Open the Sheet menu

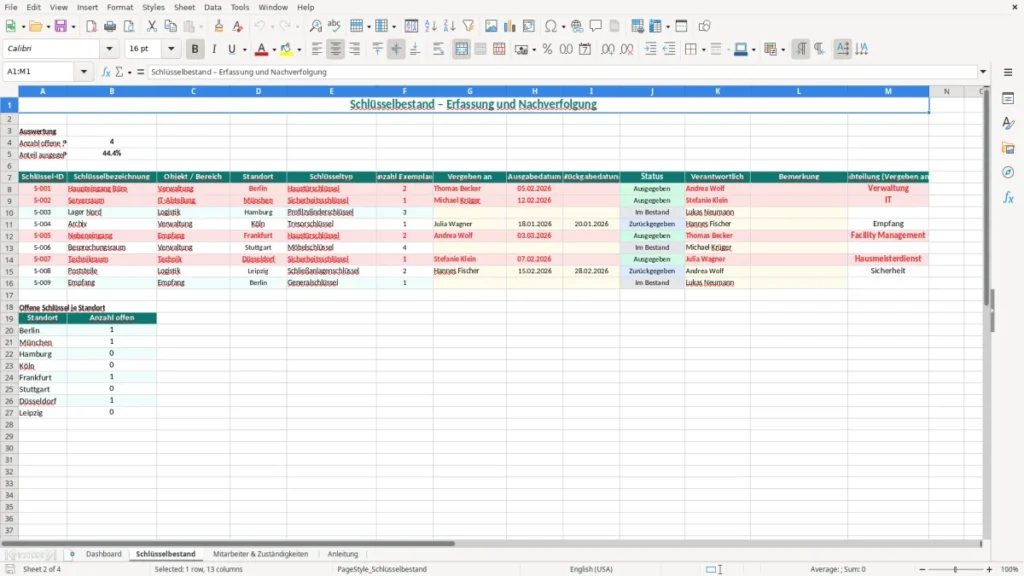[x=184, y=7]
